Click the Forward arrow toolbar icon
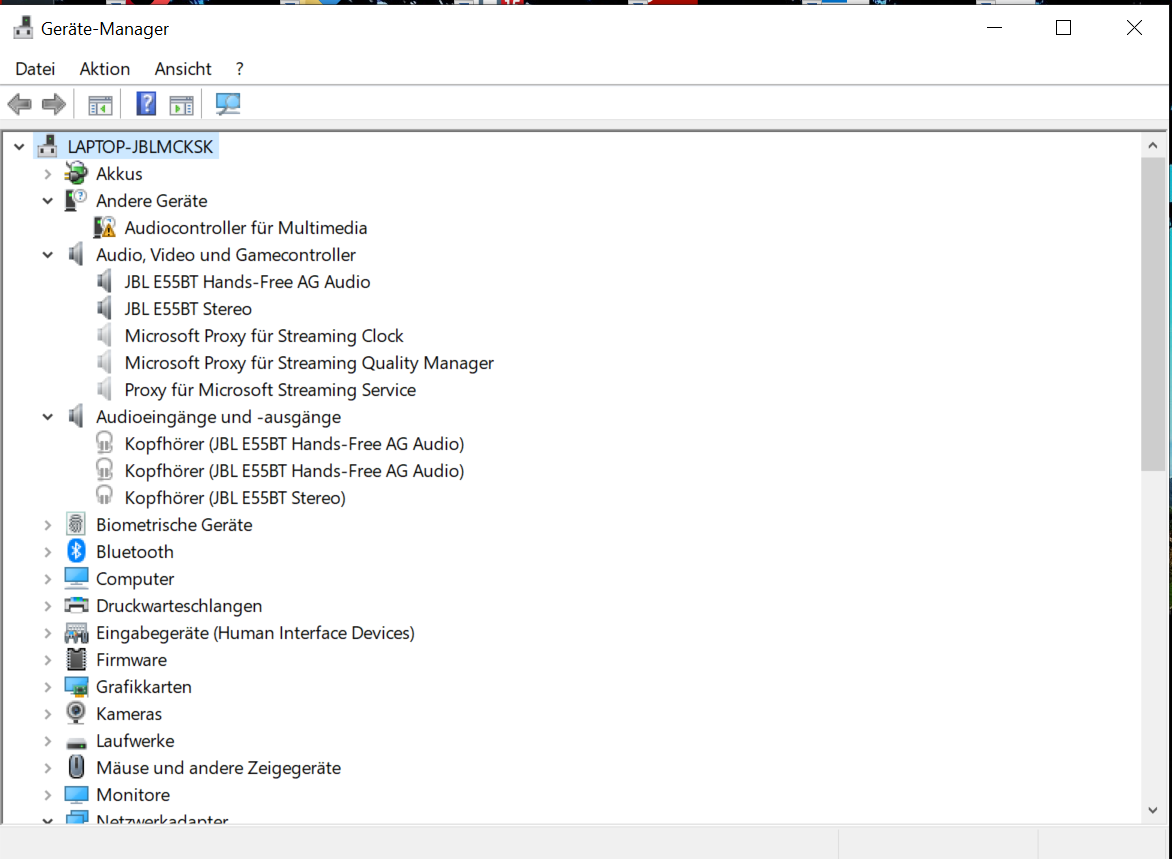1172x859 pixels. 54,104
